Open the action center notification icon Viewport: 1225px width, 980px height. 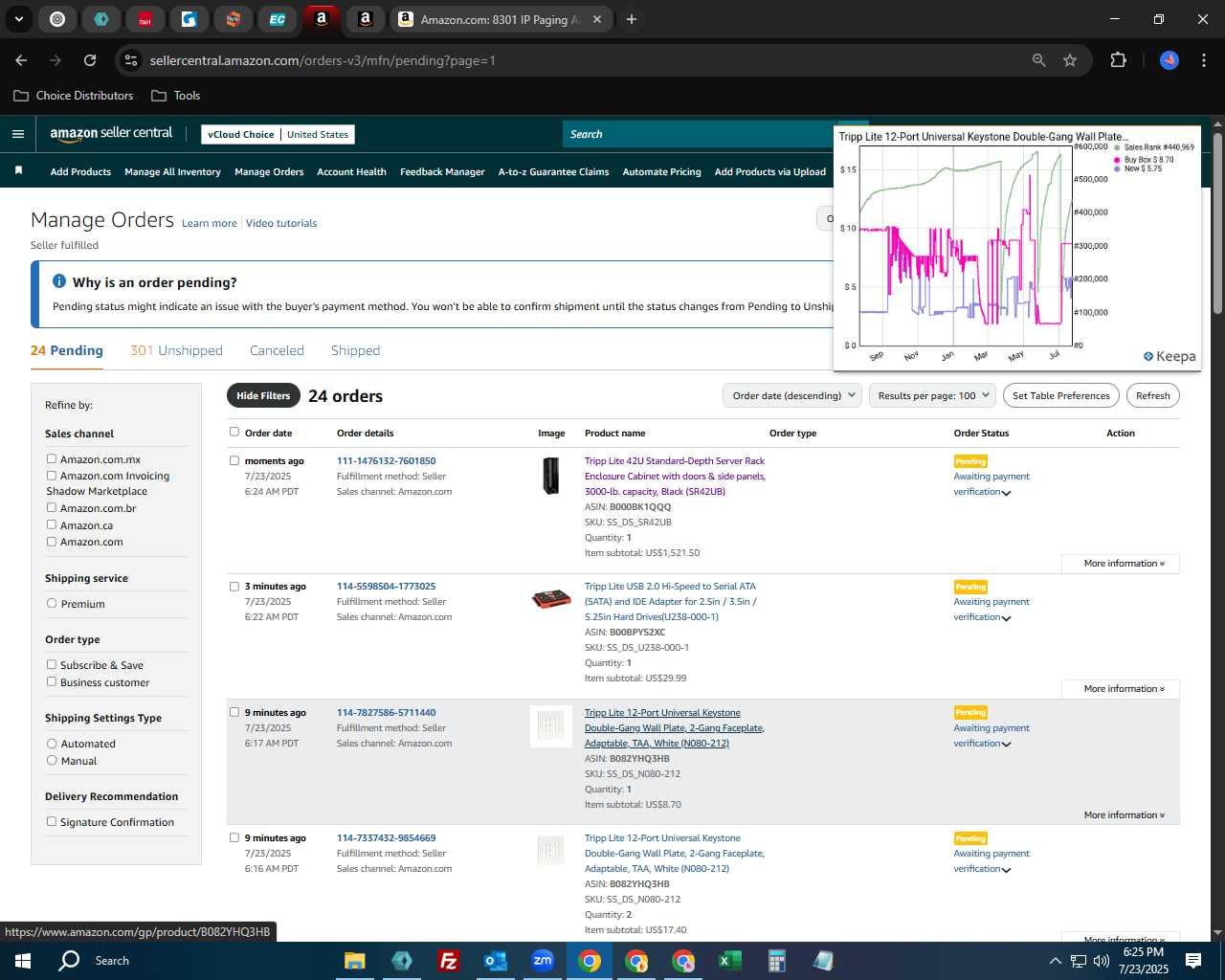(x=1193, y=961)
